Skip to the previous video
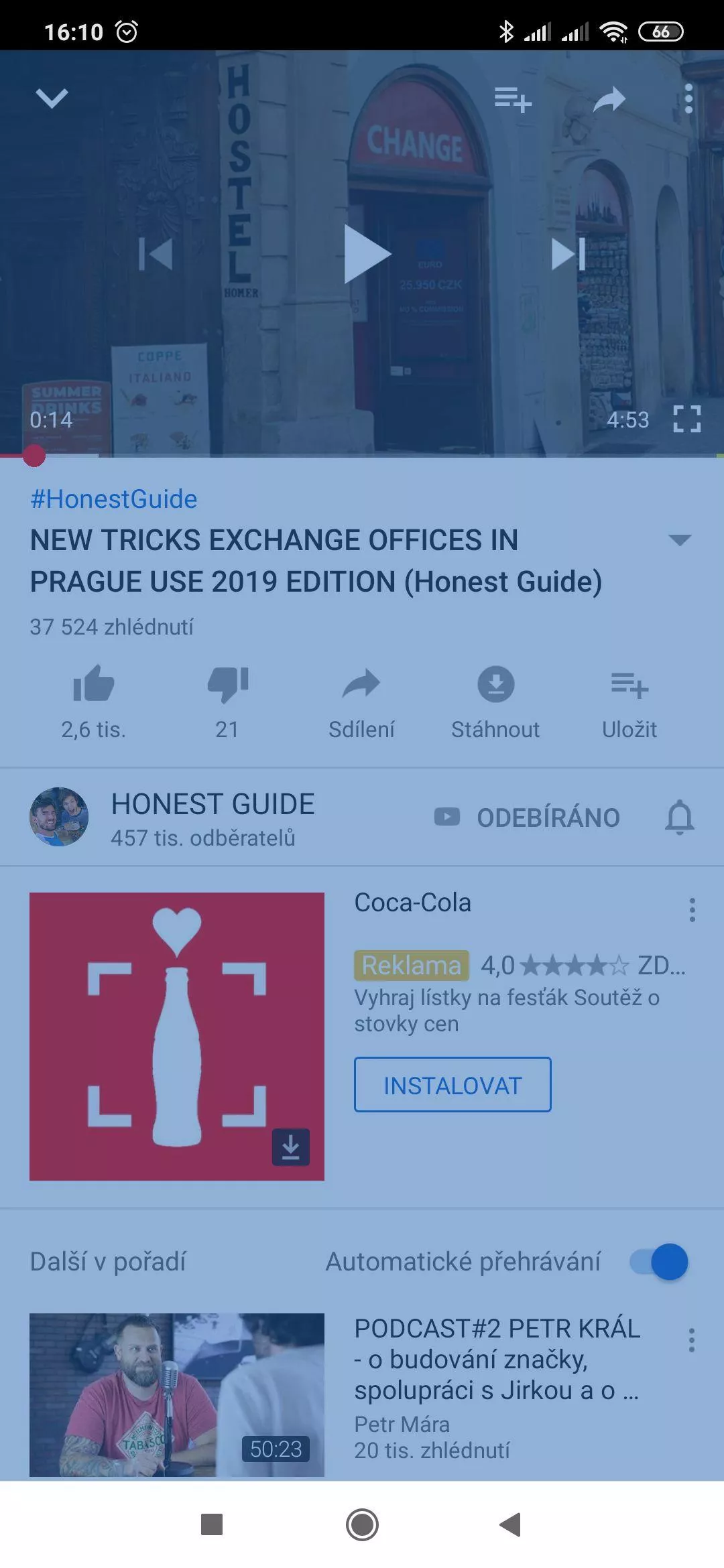Screen dimensions: 724x1568 point(156,254)
